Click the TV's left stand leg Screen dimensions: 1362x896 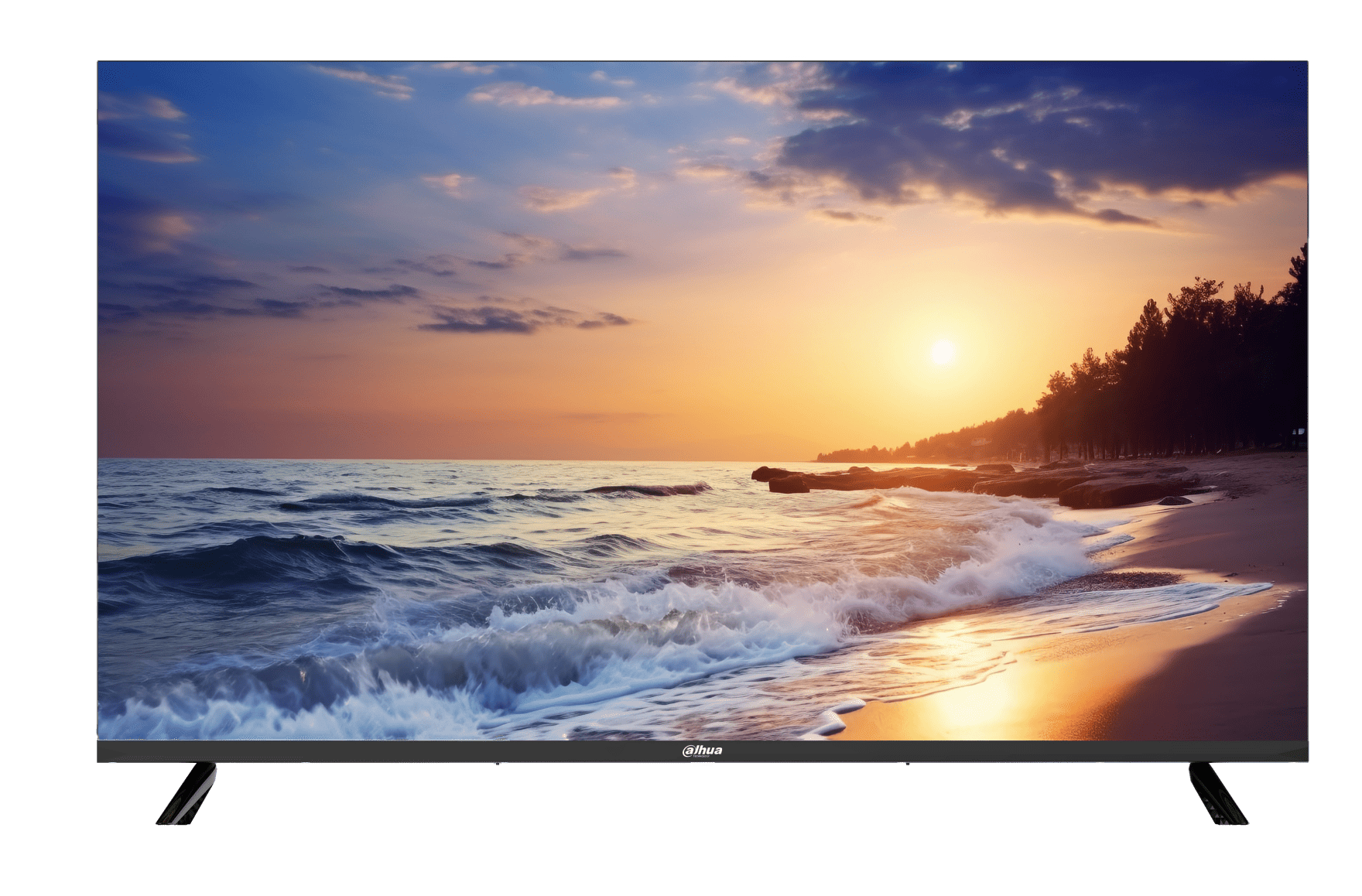pos(188,792)
